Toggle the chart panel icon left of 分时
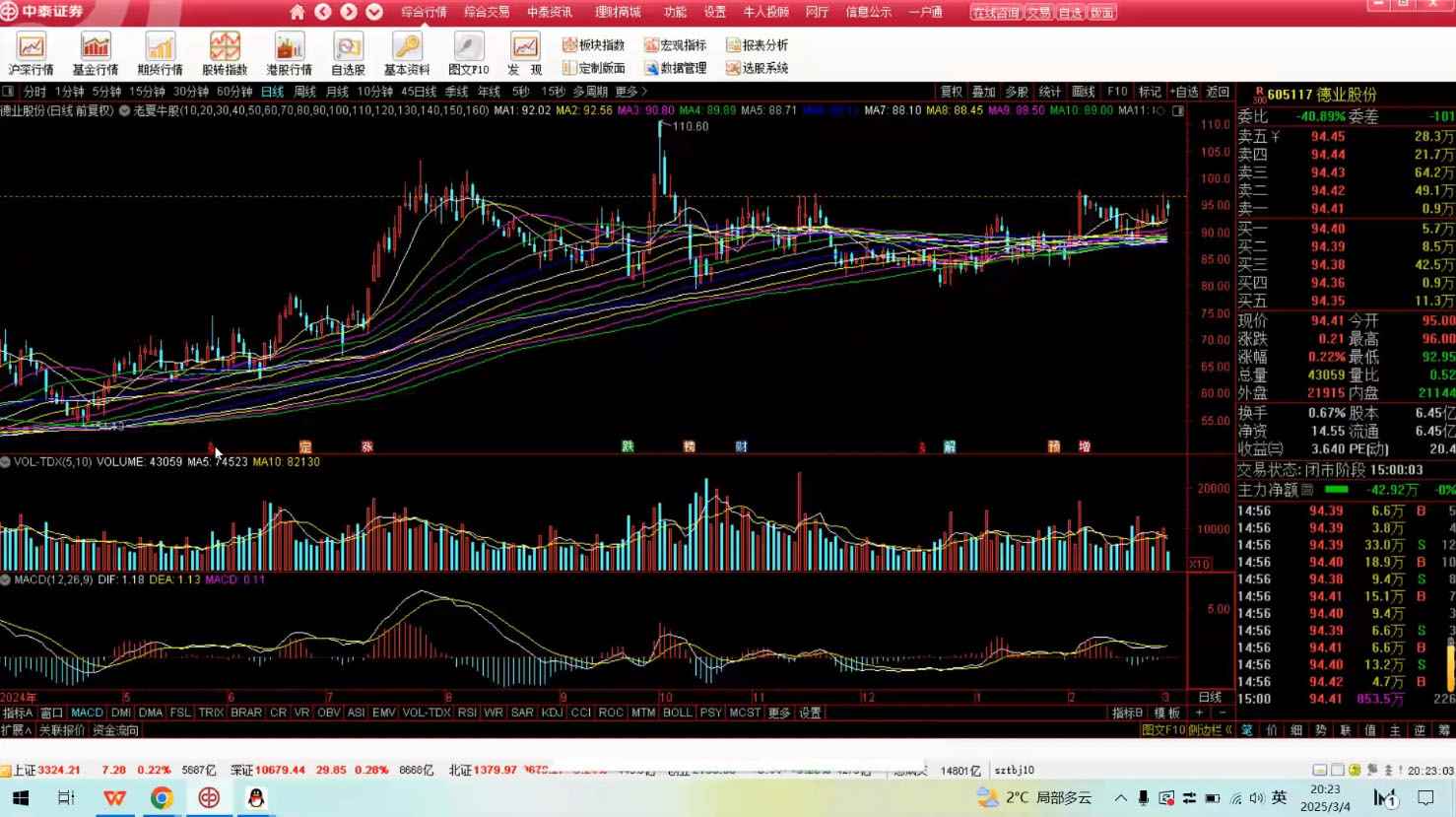 click(8, 92)
